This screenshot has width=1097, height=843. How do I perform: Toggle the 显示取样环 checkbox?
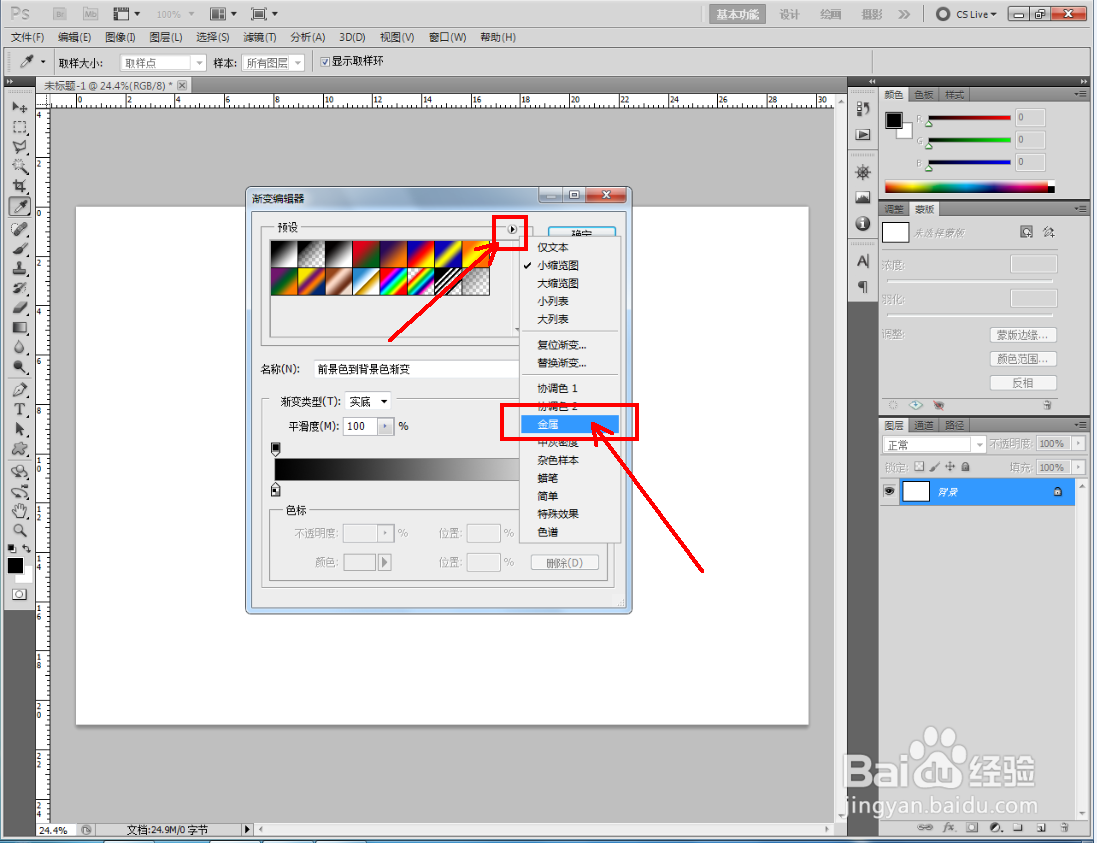click(x=325, y=62)
